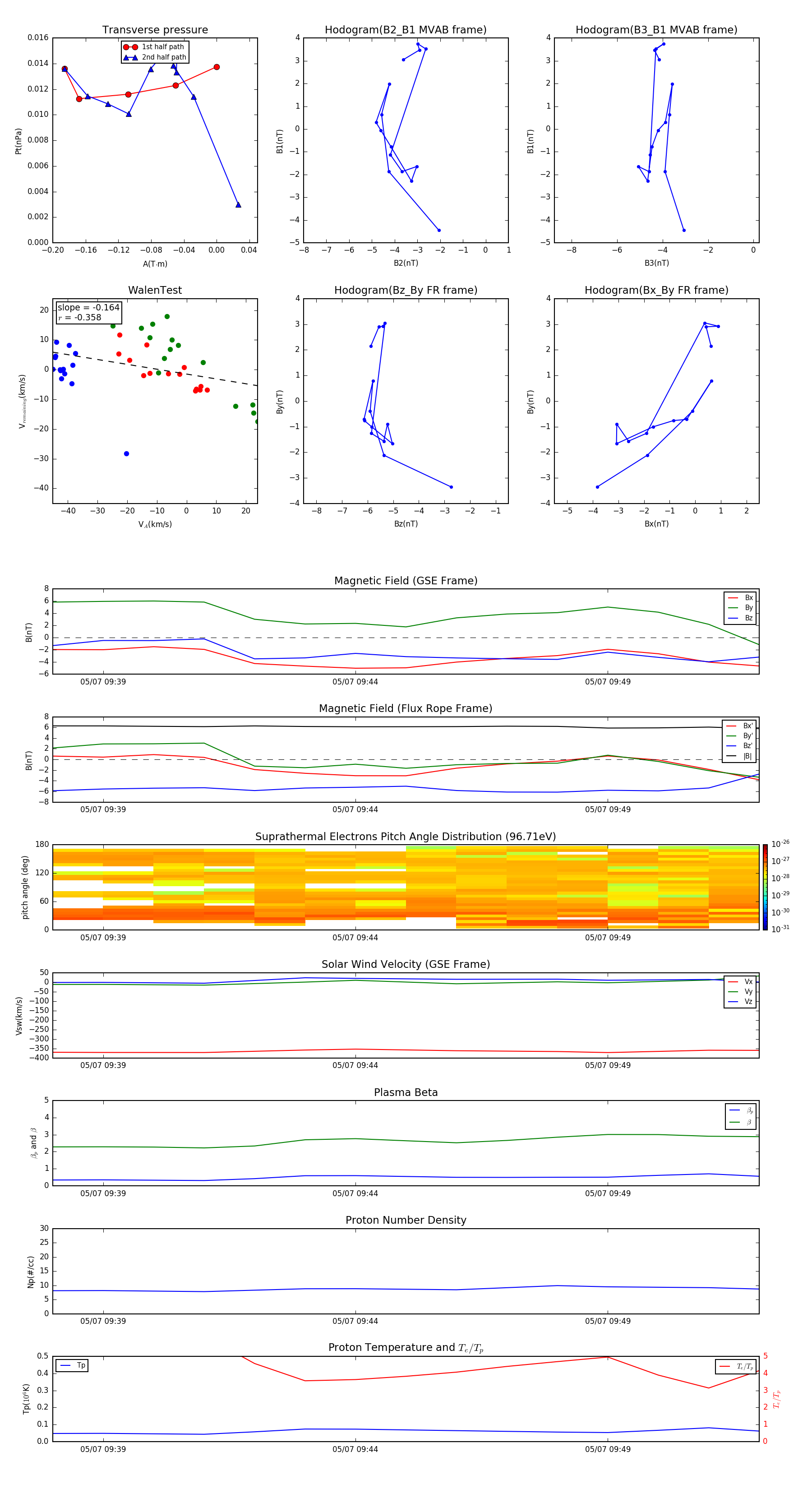Click the isolated blue outlier point in WalenTest
The height and width of the screenshot is (1489, 812).
click(127, 454)
